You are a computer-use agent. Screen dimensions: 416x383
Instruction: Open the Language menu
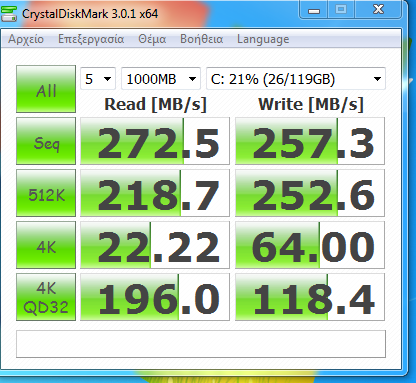pyautogui.click(x=263, y=39)
